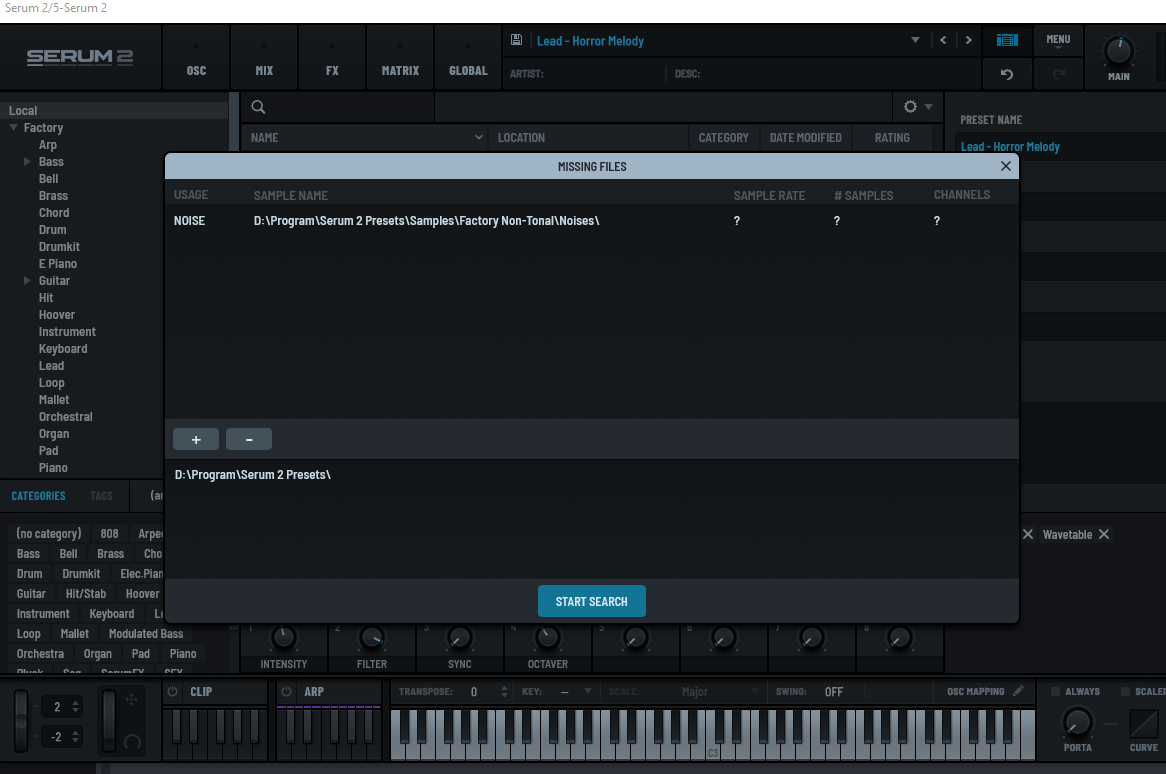Screen dimensions: 1166x774
Task: Adjust the OCTAVER macro knob
Action: pos(547,638)
